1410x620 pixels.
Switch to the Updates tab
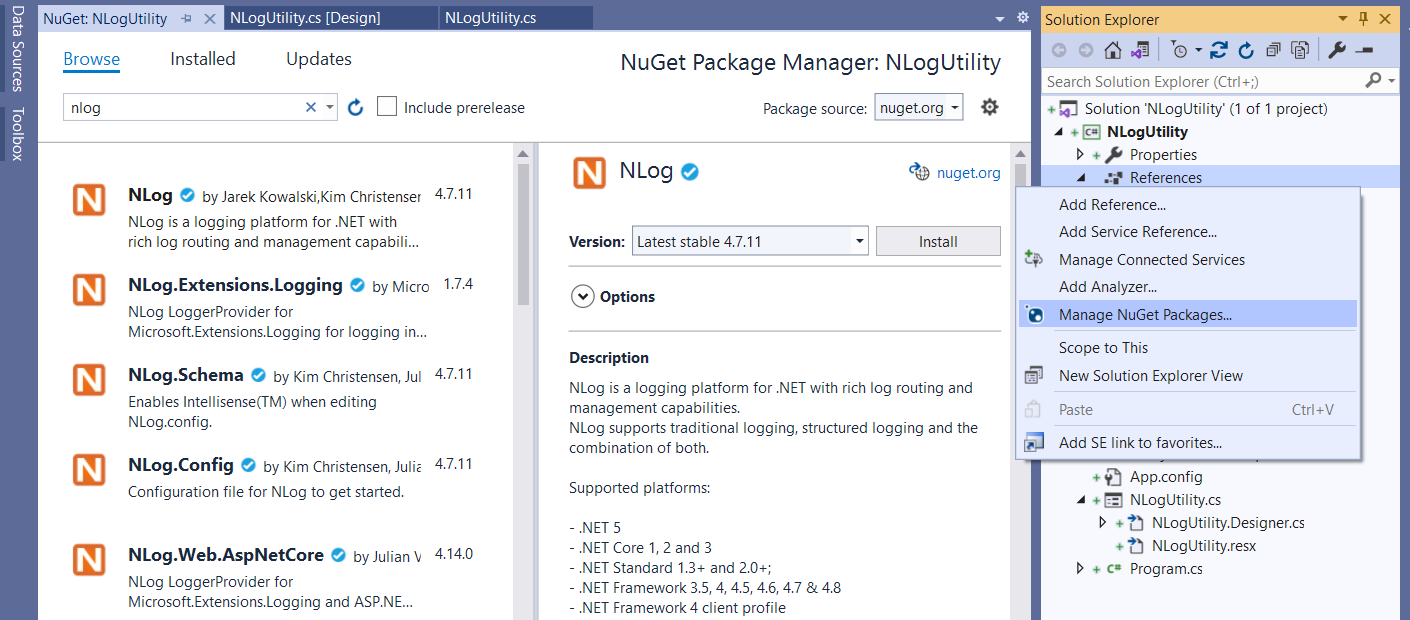click(x=319, y=59)
